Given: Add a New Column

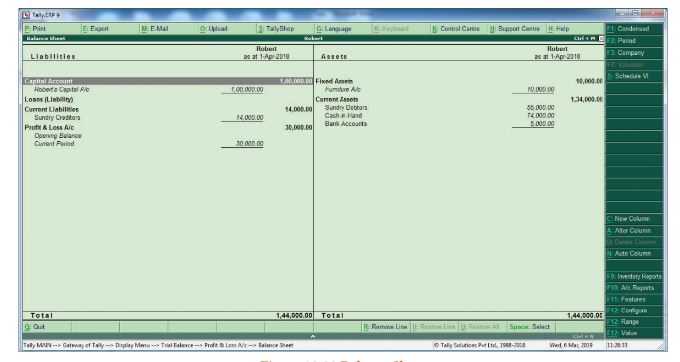Looking at the screenshot, I should pyautogui.click(x=634, y=219).
